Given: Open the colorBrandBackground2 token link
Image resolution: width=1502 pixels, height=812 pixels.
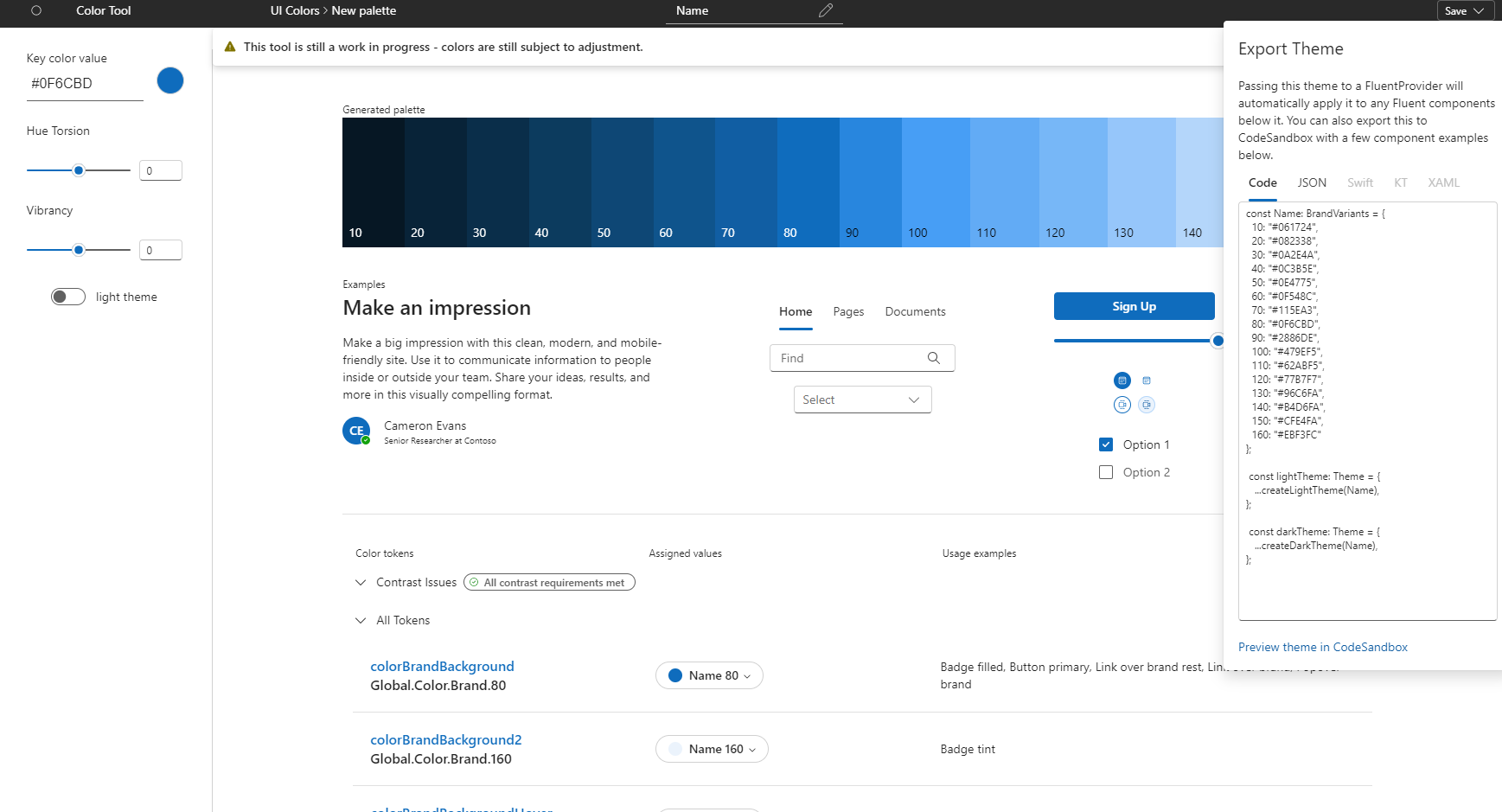Looking at the screenshot, I should (445, 739).
